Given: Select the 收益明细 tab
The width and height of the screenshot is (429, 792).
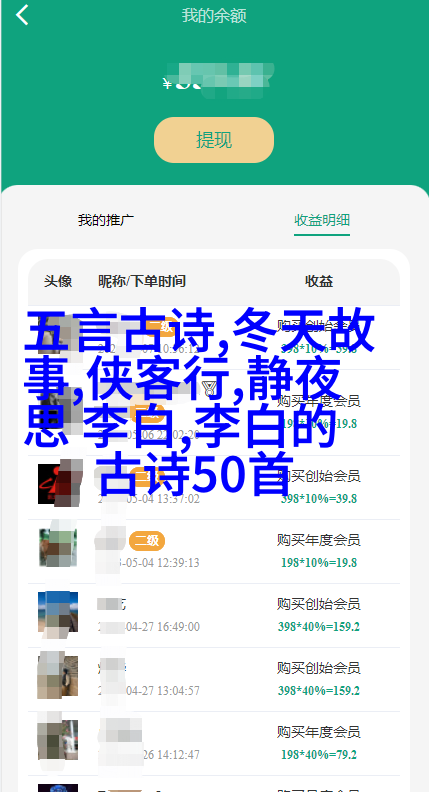Looking at the screenshot, I should (322, 220).
